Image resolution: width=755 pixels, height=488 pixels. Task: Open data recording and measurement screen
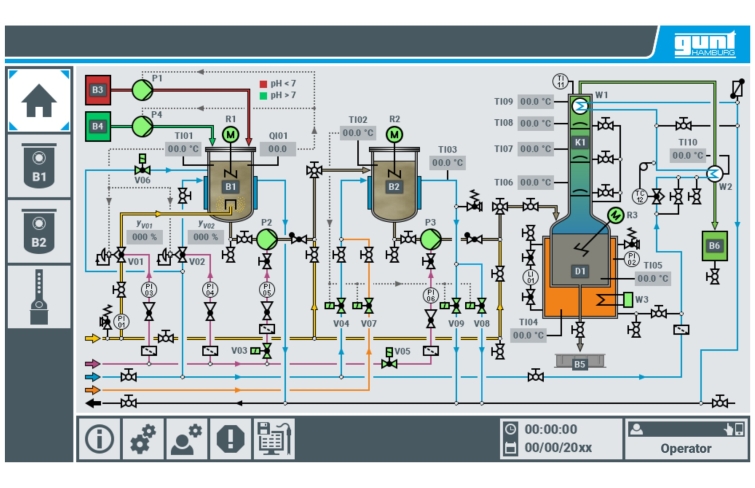274,439
